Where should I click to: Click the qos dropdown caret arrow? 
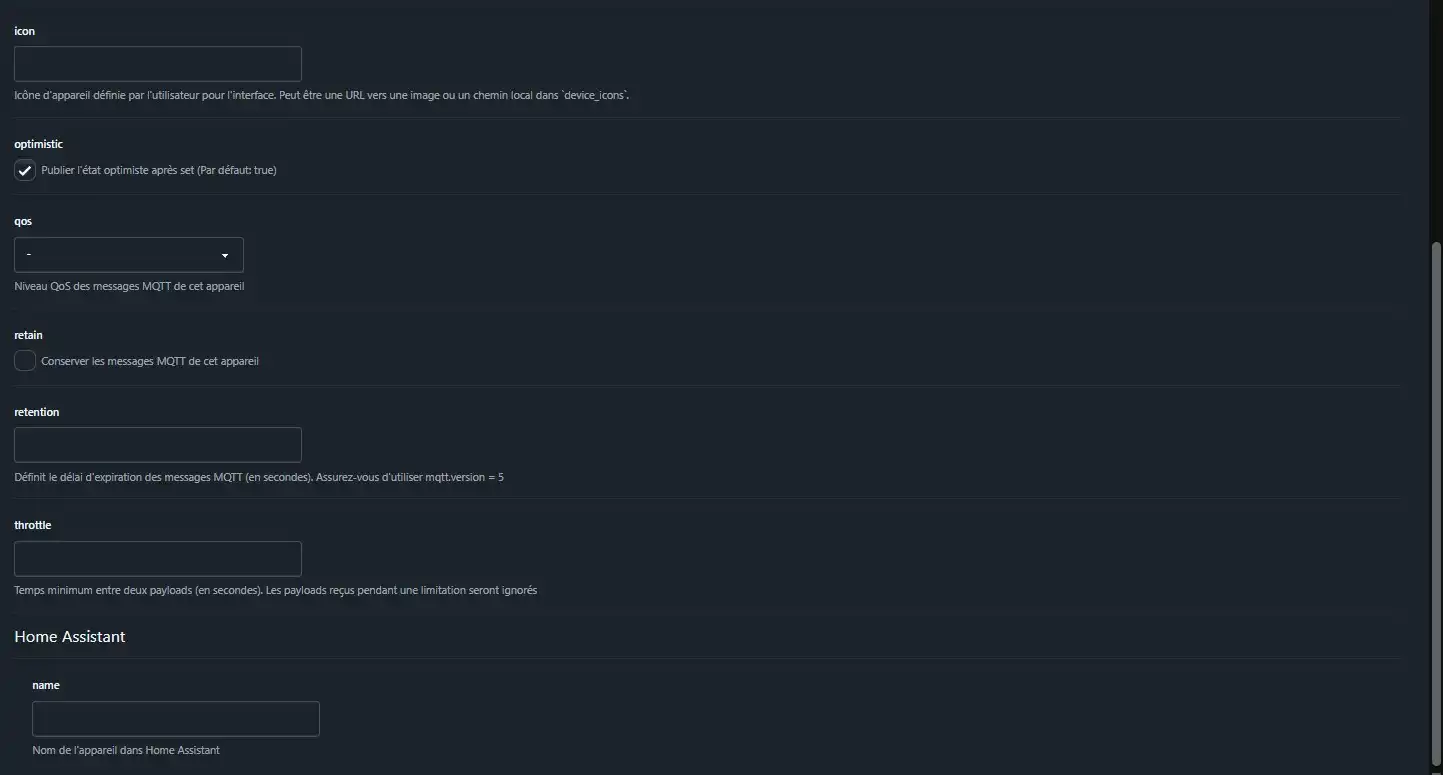[x=225, y=256]
